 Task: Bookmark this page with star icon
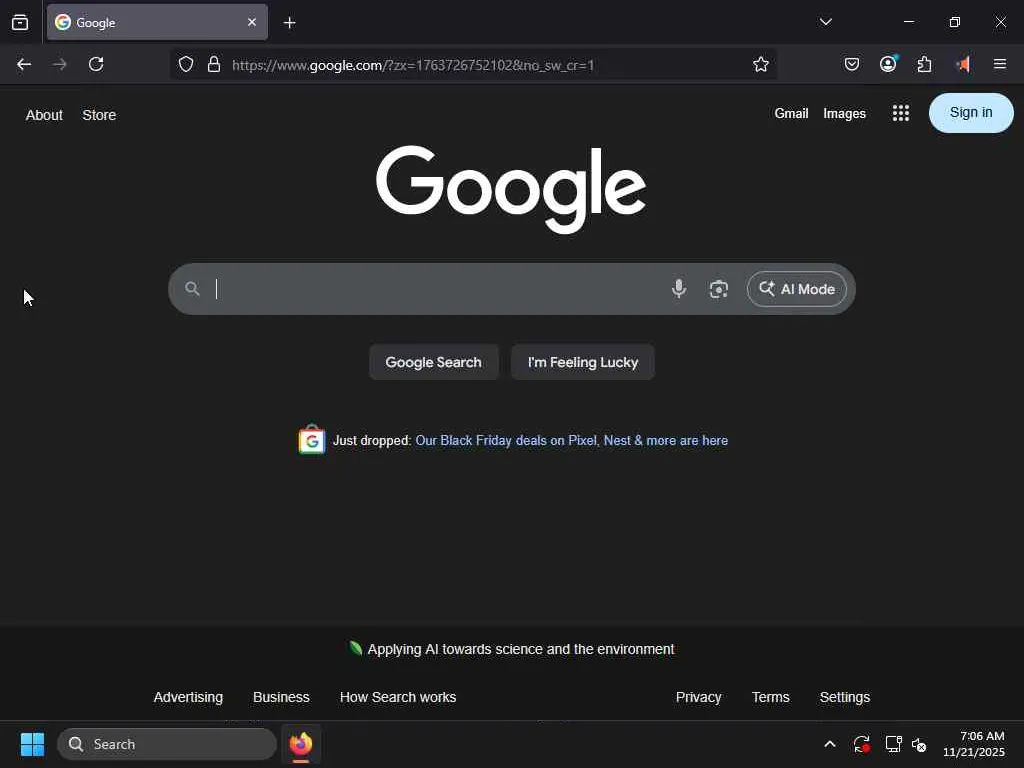click(760, 64)
